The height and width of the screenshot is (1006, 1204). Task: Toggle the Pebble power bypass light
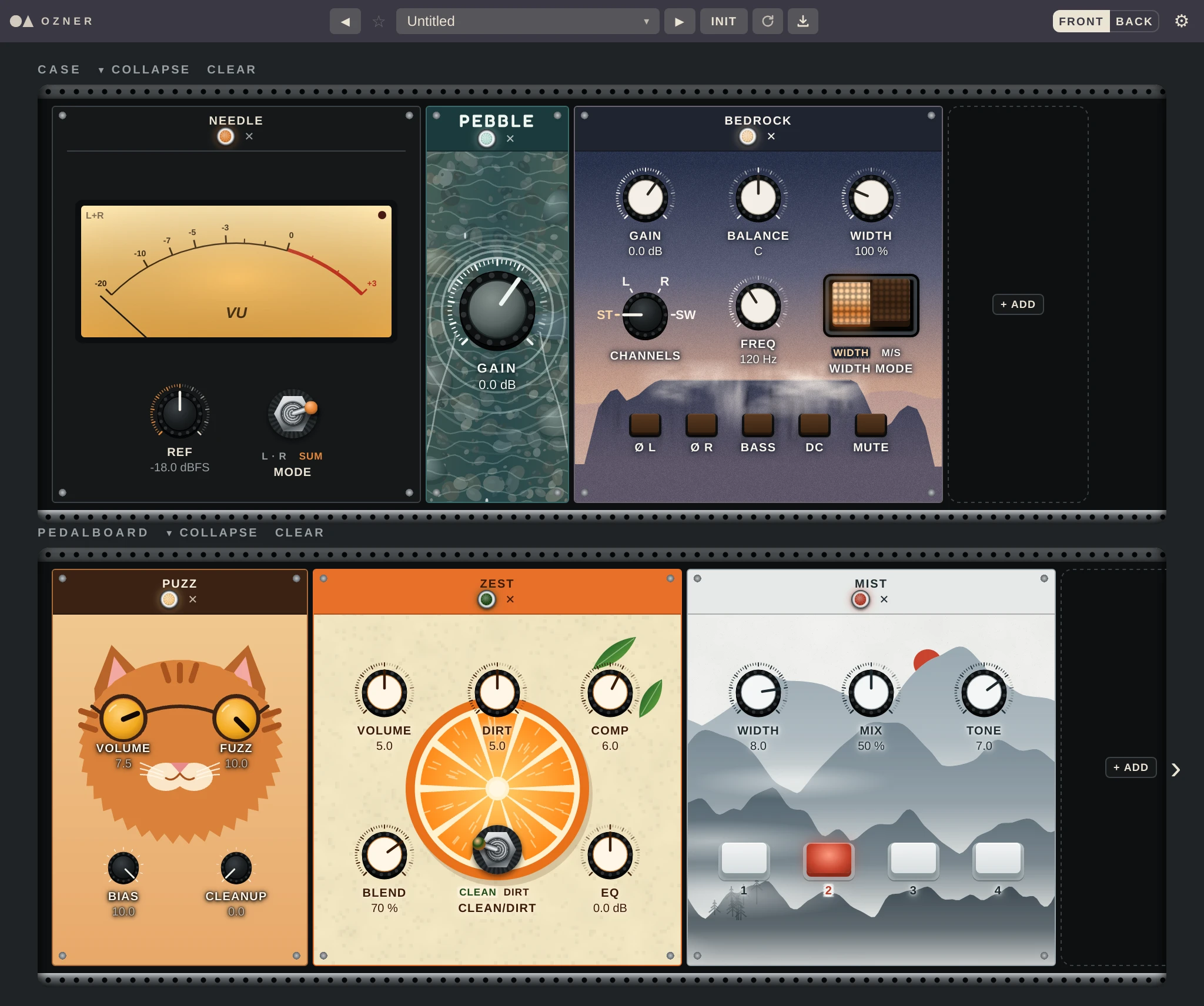(x=487, y=139)
